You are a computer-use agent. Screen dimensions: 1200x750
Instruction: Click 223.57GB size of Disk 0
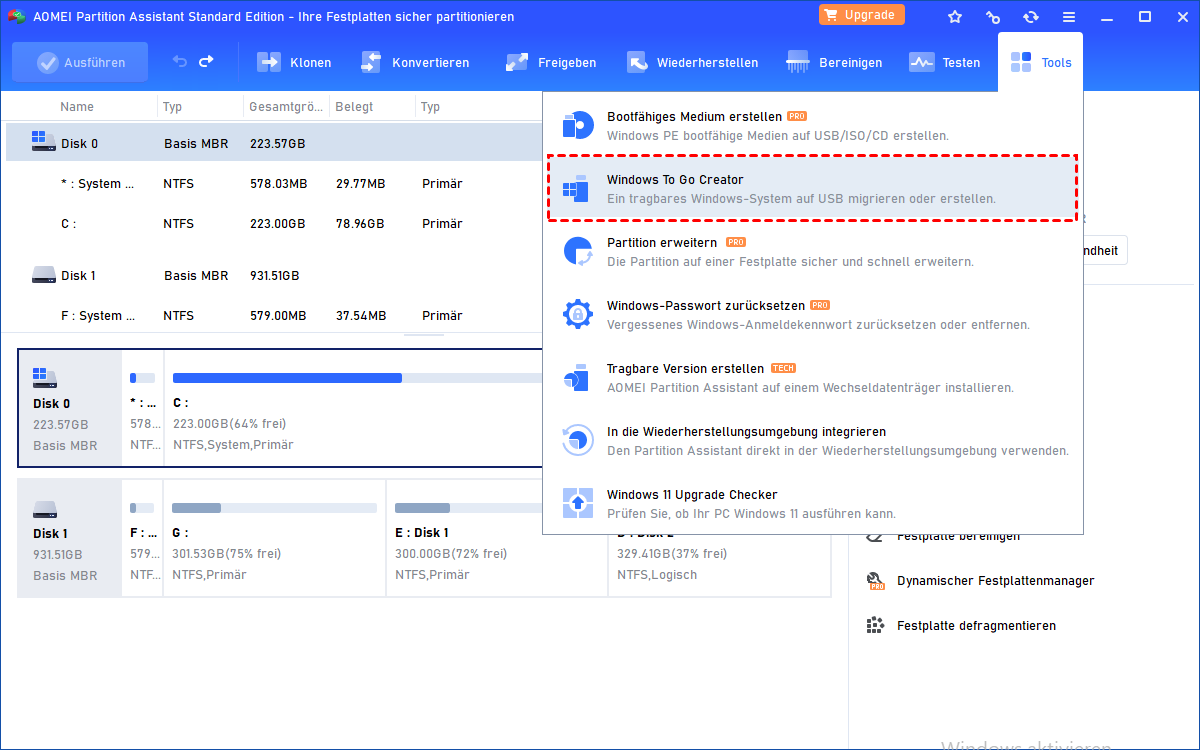point(277,144)
